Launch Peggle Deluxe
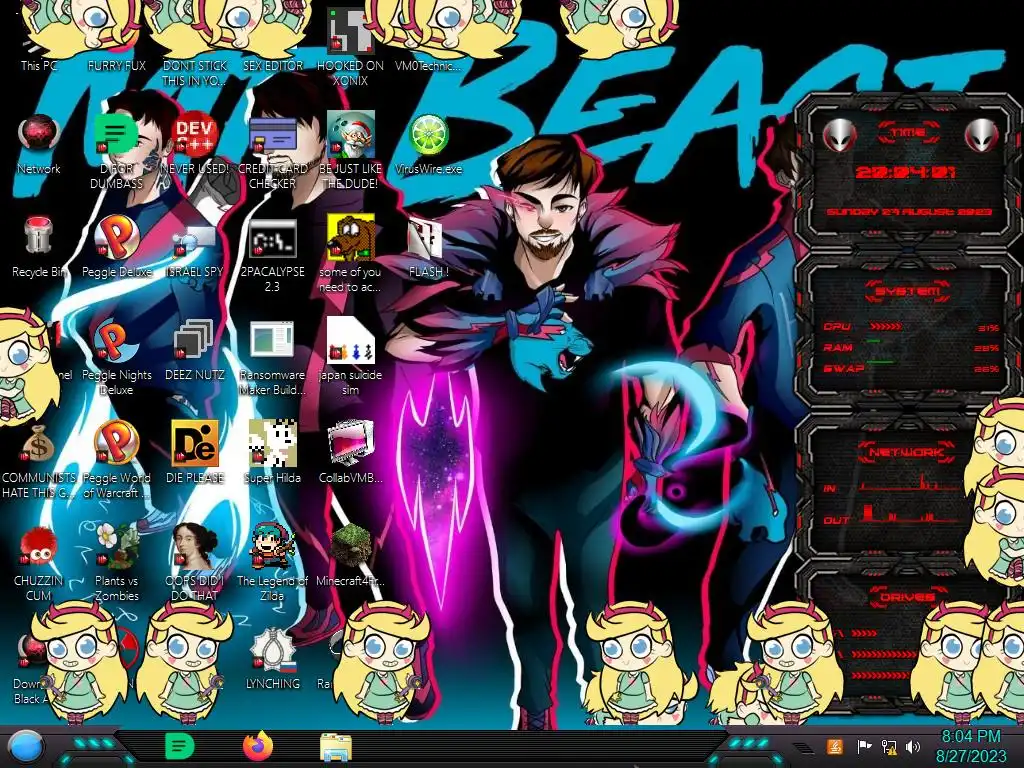The image size is (1024, 768). pyautogui.click(x=116, y=237)
